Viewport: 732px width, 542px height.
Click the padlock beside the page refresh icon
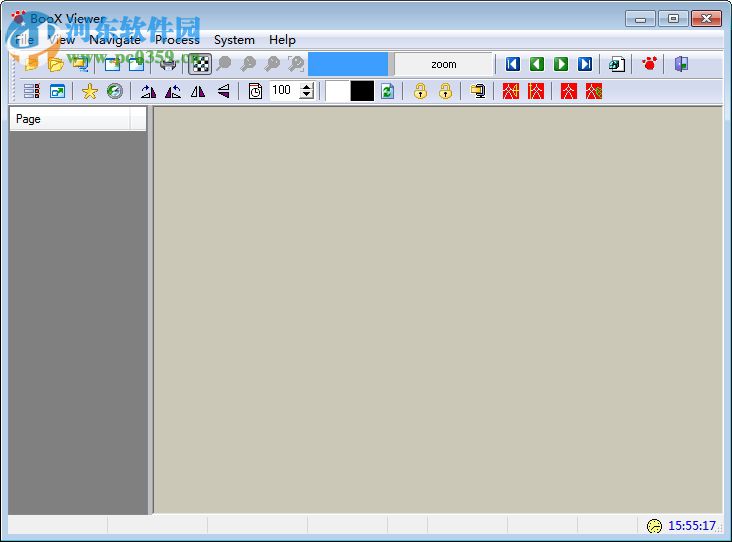tap(421, 91)
